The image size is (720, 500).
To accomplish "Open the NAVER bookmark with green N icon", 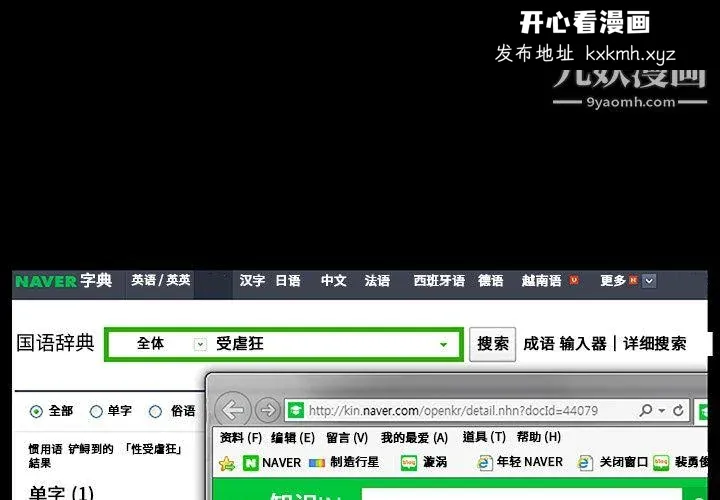I will tap(272, 462).
